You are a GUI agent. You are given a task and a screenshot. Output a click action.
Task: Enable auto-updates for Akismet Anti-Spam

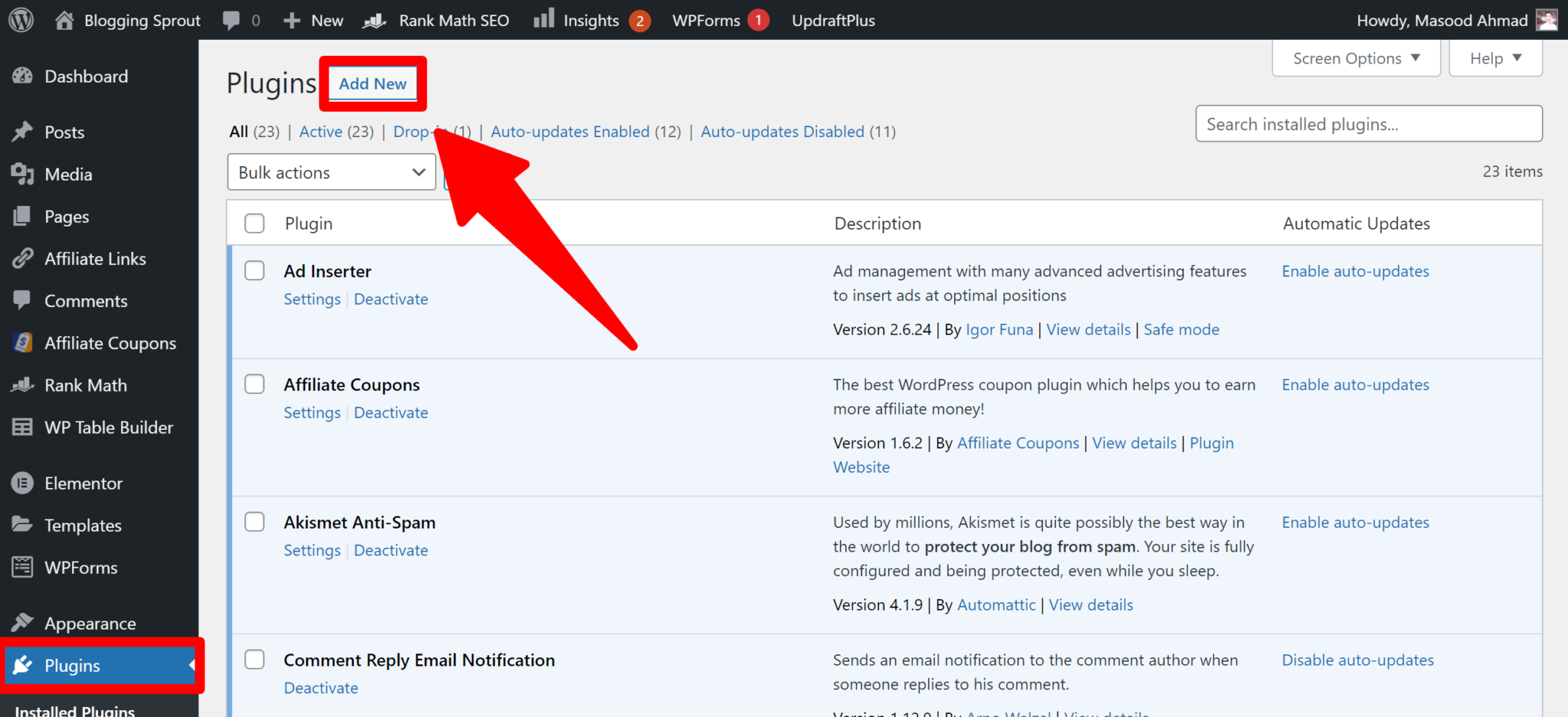[1355, 522]
